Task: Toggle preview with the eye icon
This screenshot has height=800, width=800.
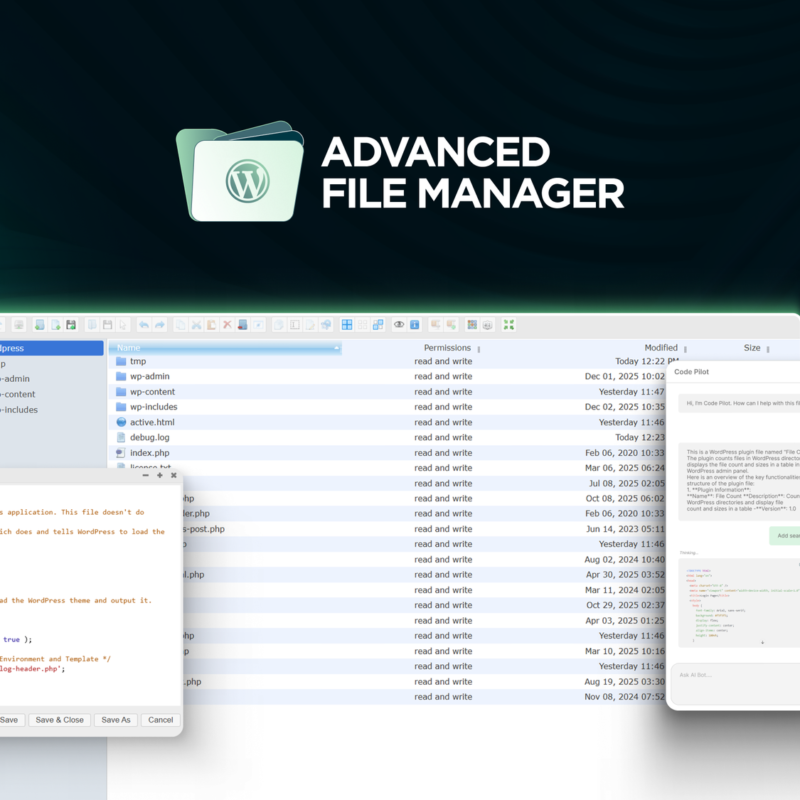Action: tap(398, 325)
